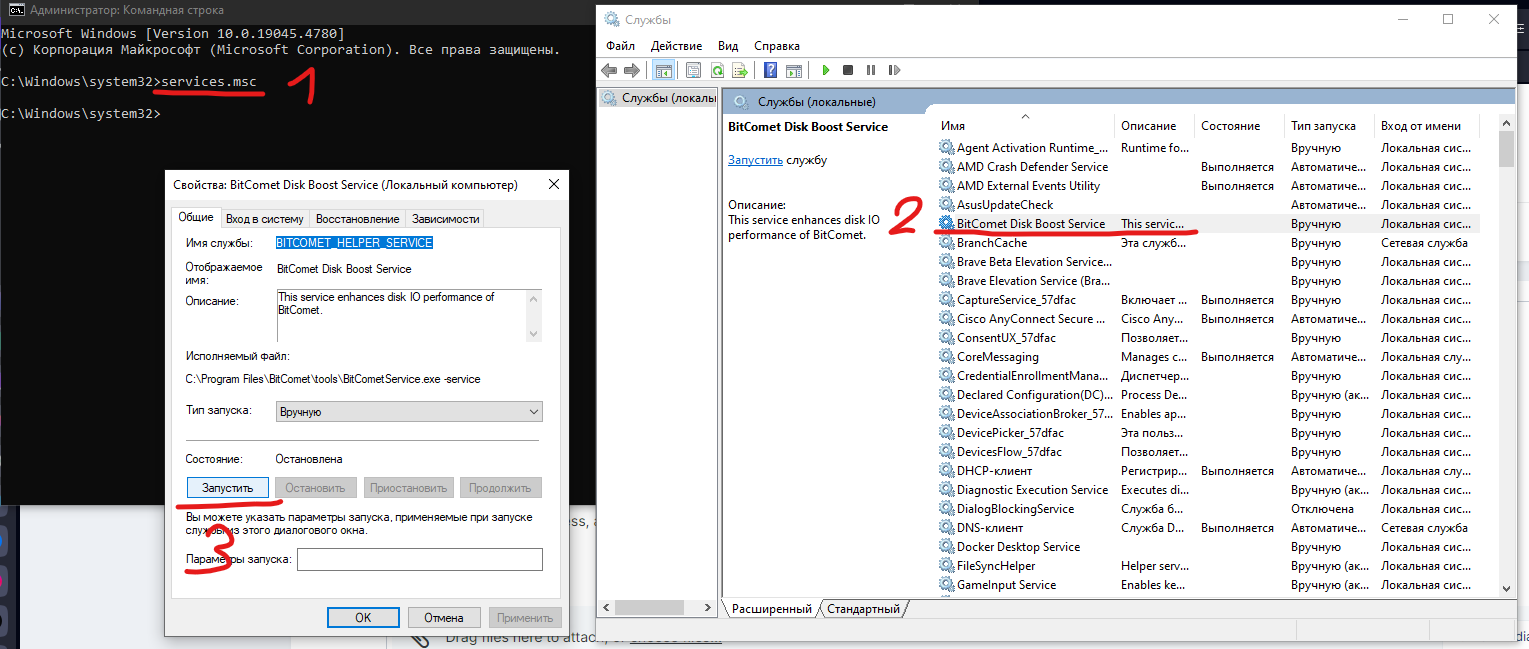Click the Pause Service toolbar icon
This screenshot has width=1529, height=649.
point(871,70)
